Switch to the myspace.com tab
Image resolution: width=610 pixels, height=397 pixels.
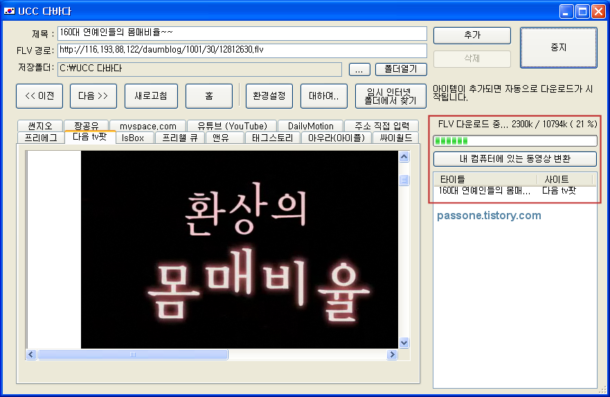tap(148, 126)
